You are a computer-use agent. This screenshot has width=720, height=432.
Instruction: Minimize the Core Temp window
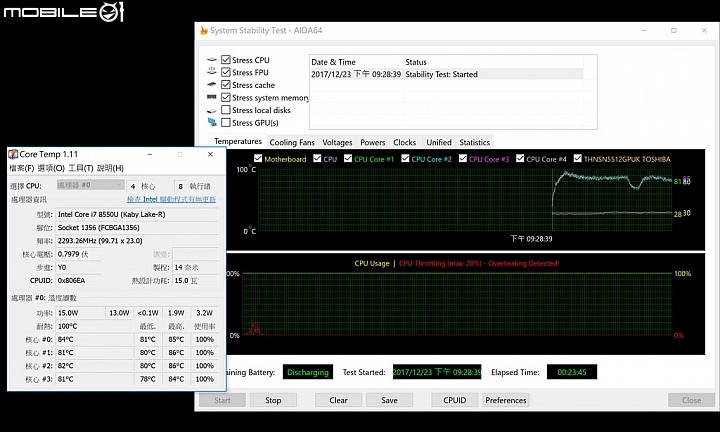point(150,154)
